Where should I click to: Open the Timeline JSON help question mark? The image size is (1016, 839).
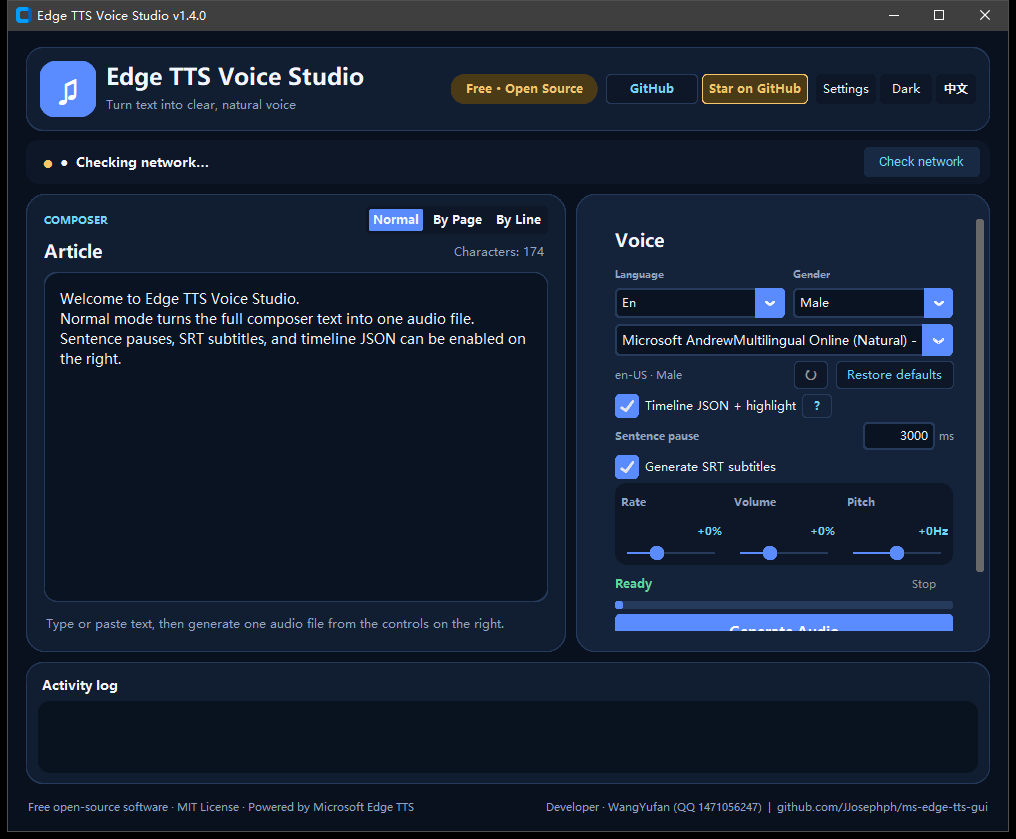[x=816, y=406]
